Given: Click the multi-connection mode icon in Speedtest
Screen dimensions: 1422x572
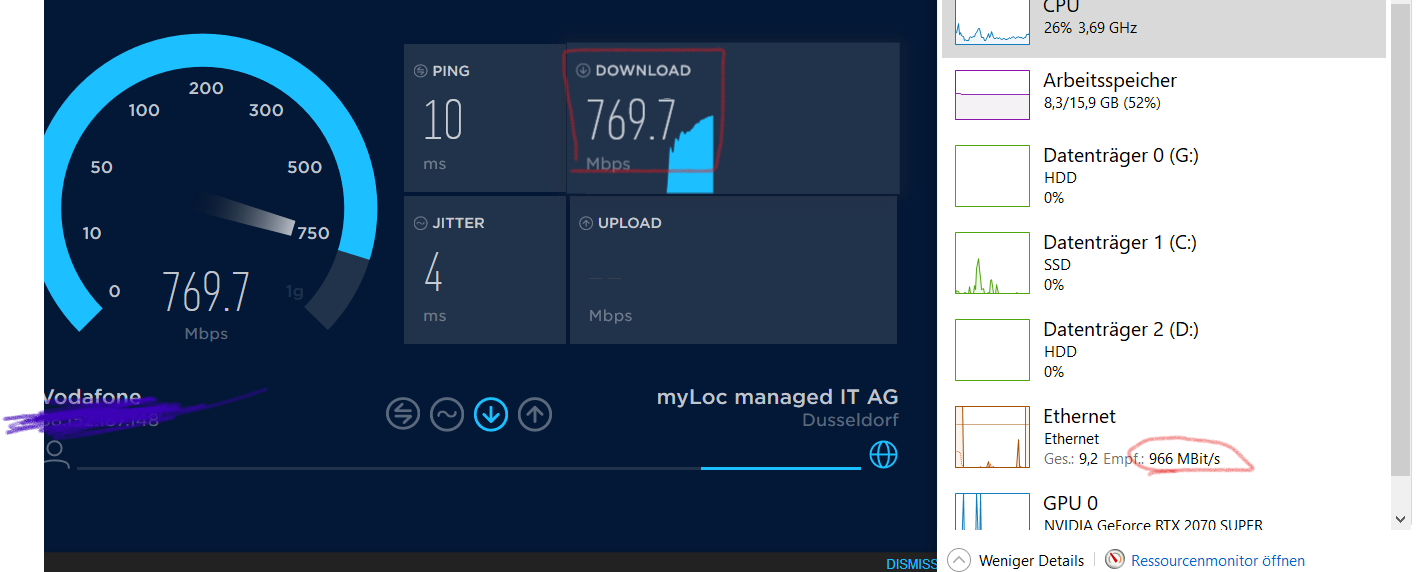Looking at the screenshot, I should (x=403, y=414).
